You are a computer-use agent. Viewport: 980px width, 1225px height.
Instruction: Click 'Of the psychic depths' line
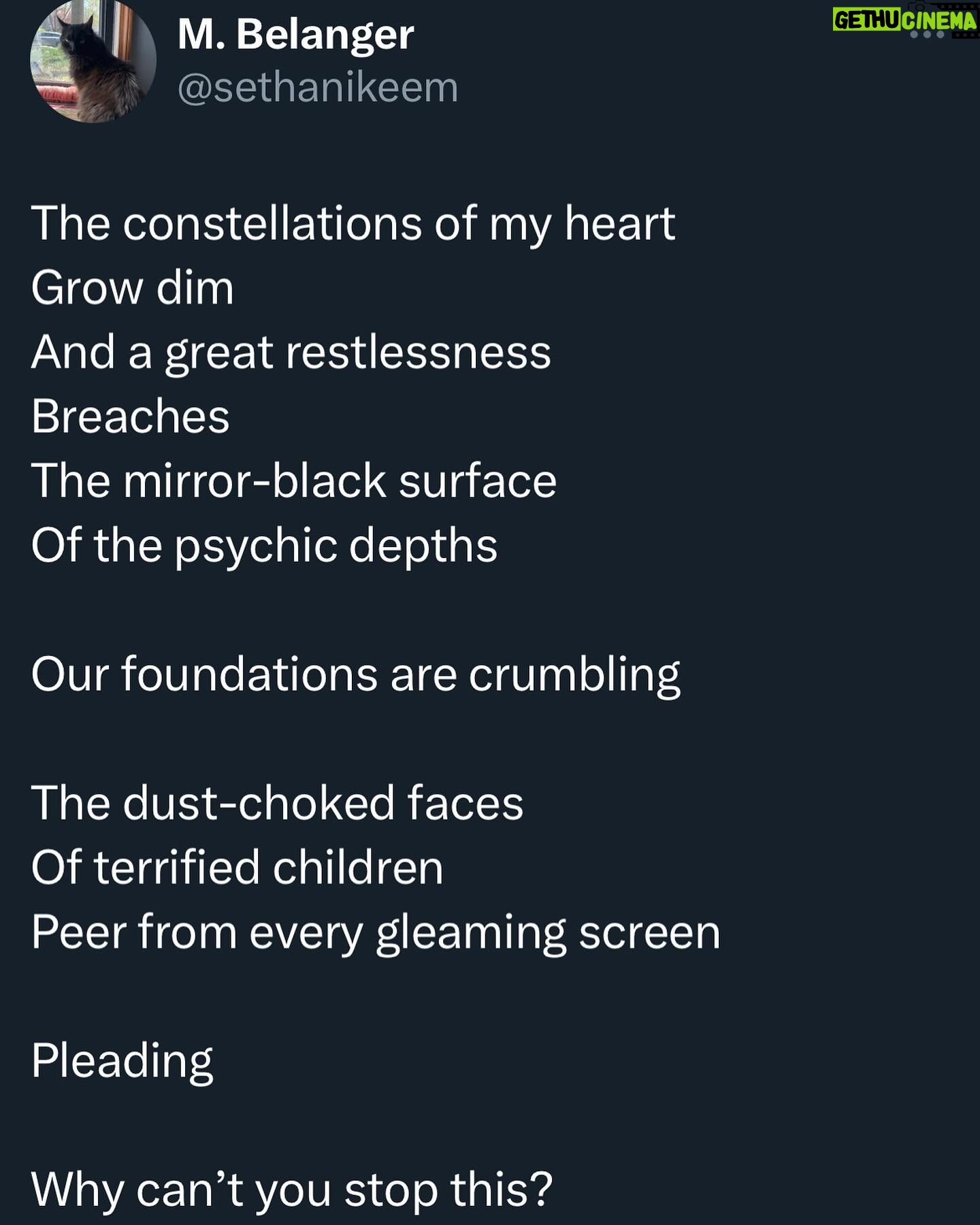[x=264, y=546]
